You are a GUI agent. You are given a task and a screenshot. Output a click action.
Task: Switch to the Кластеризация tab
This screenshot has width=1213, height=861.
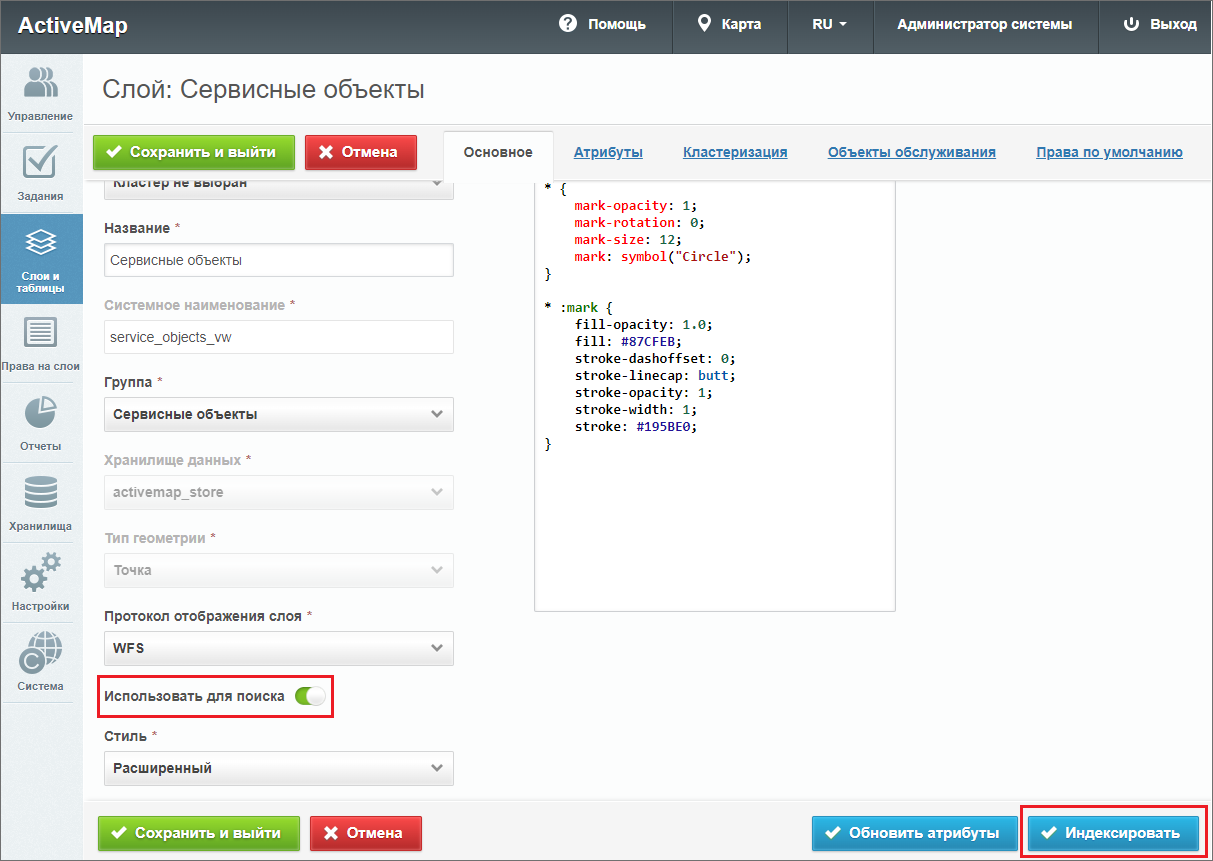click(x=735, y=152)
